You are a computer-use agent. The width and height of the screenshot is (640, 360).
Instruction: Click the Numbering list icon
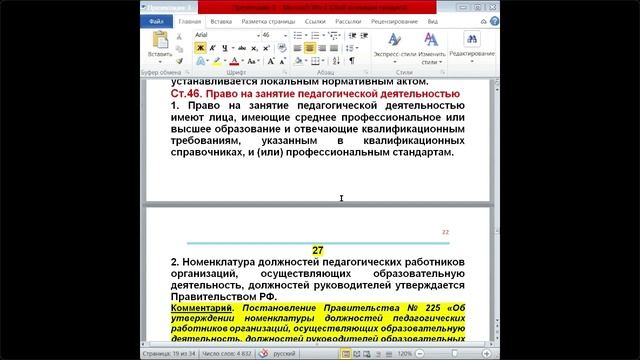pos(315,36)
